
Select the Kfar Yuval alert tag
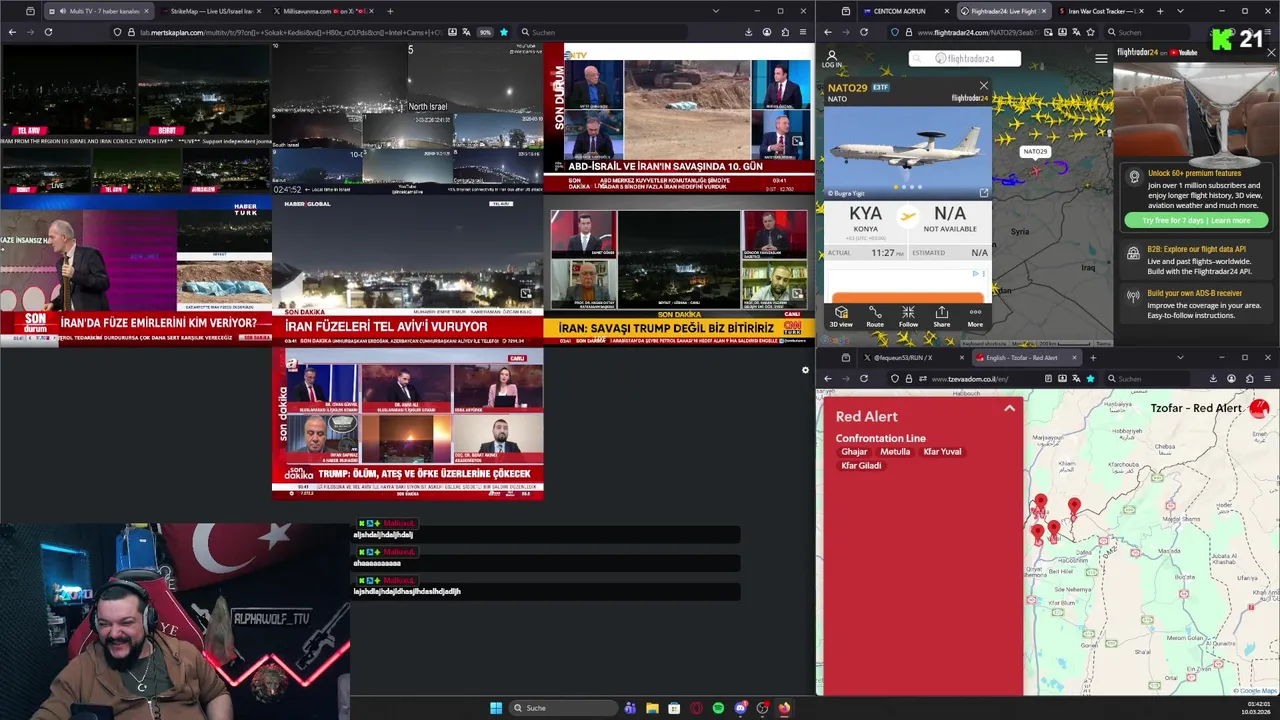942,452
